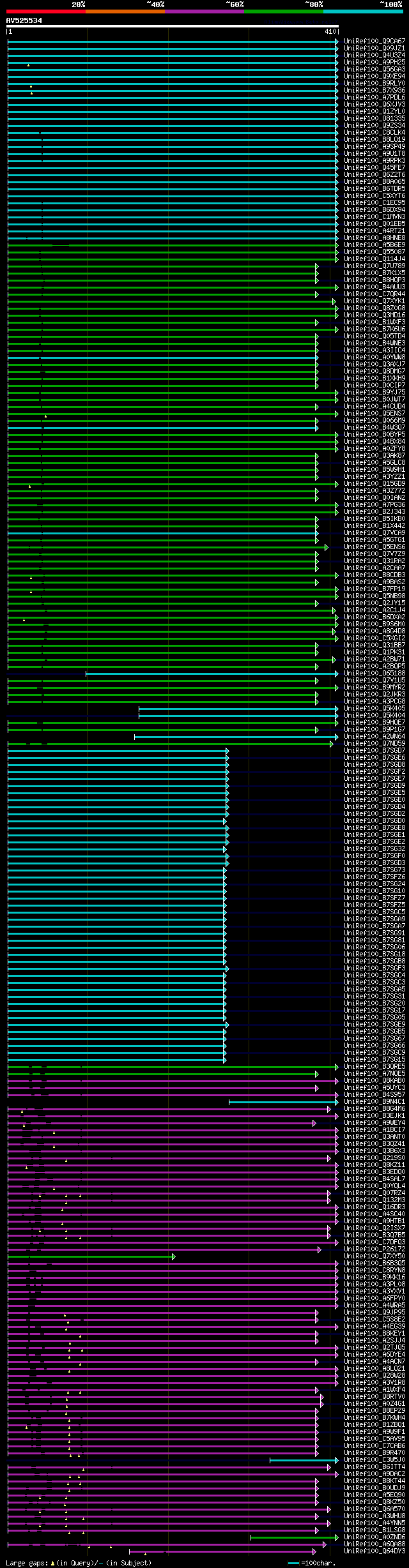
Task: Open hit UniRef100_Q09JZ1
Action: tap(374, 48)
